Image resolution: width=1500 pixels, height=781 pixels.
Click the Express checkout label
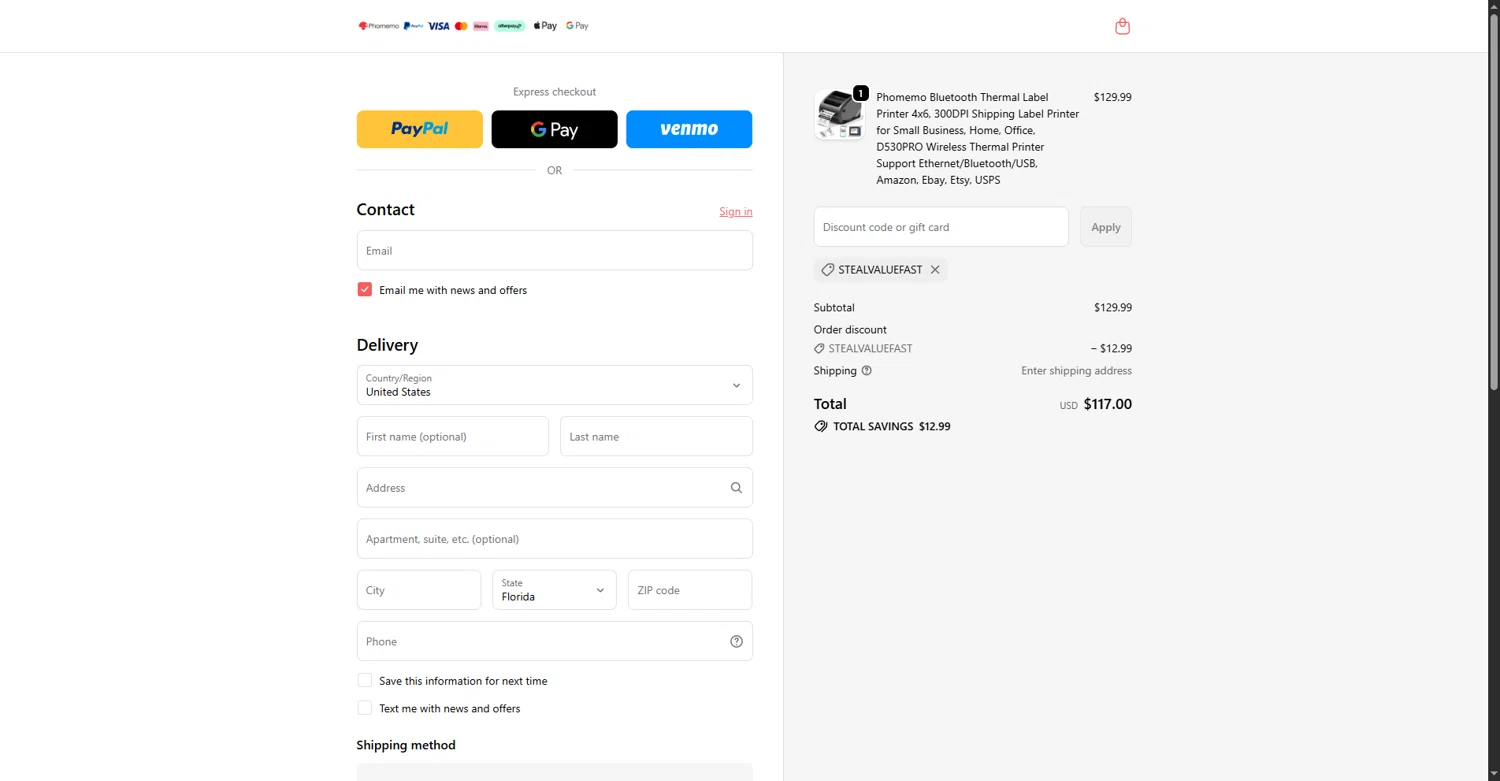coord(554,92)
